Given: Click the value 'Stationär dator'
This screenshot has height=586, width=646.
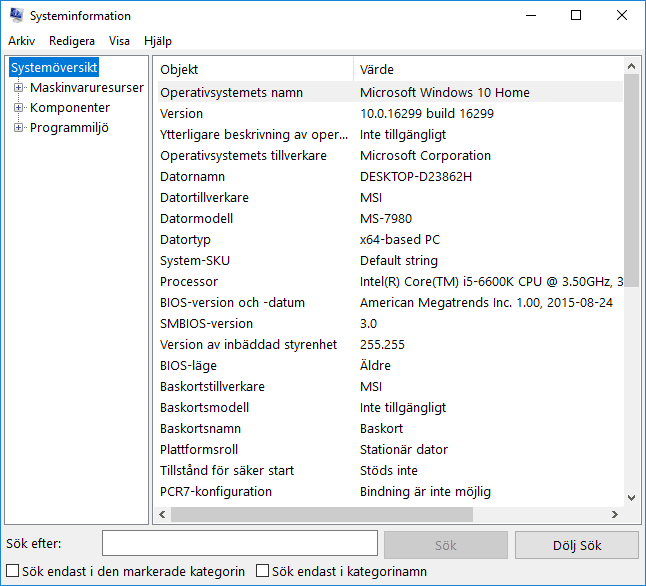Looking at the screenshot, I should pos(403,450).
